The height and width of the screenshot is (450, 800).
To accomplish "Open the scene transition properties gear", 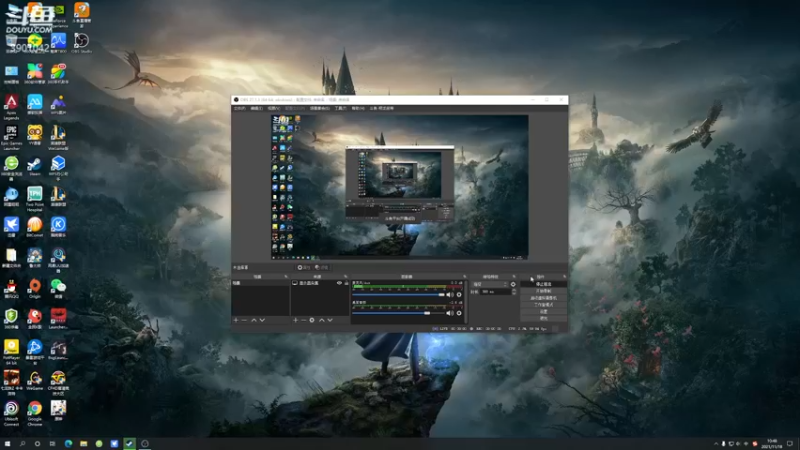I will coord(513,284).
